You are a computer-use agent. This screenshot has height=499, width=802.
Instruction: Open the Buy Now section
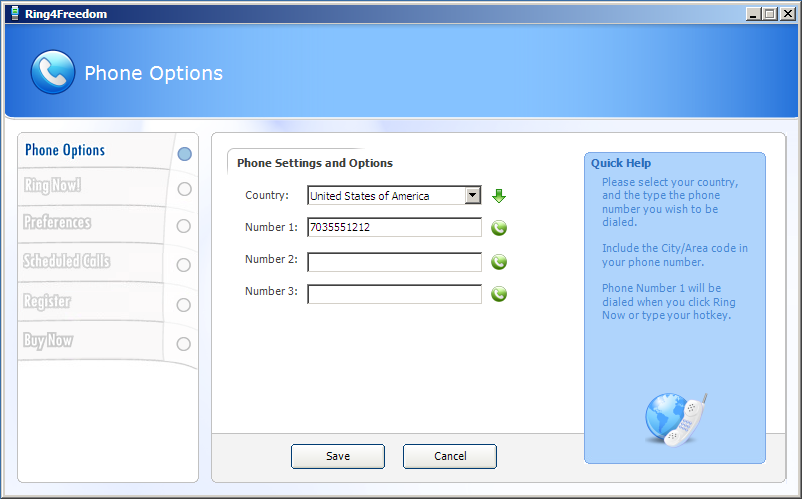(48, 340)
